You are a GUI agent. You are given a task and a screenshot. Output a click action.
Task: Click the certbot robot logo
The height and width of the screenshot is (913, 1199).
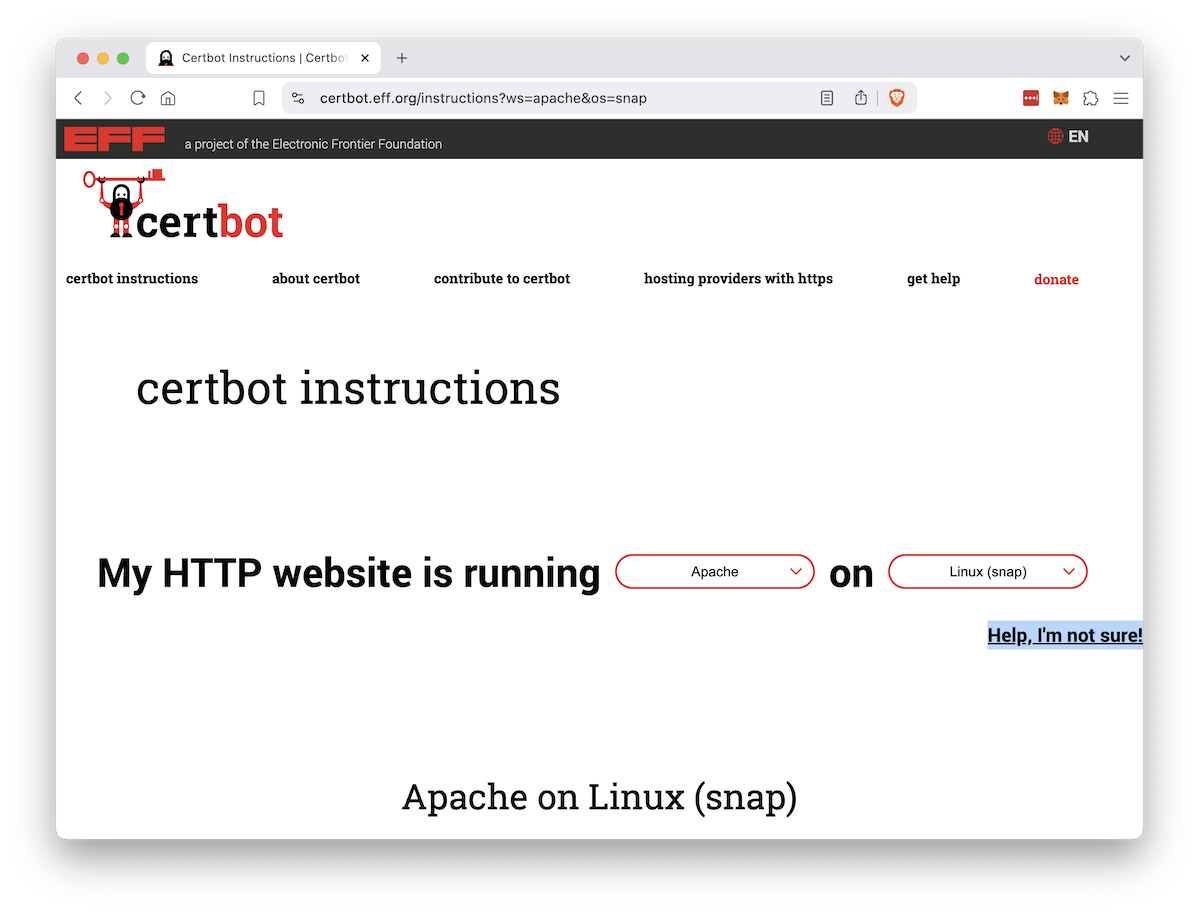click(184, 204)
